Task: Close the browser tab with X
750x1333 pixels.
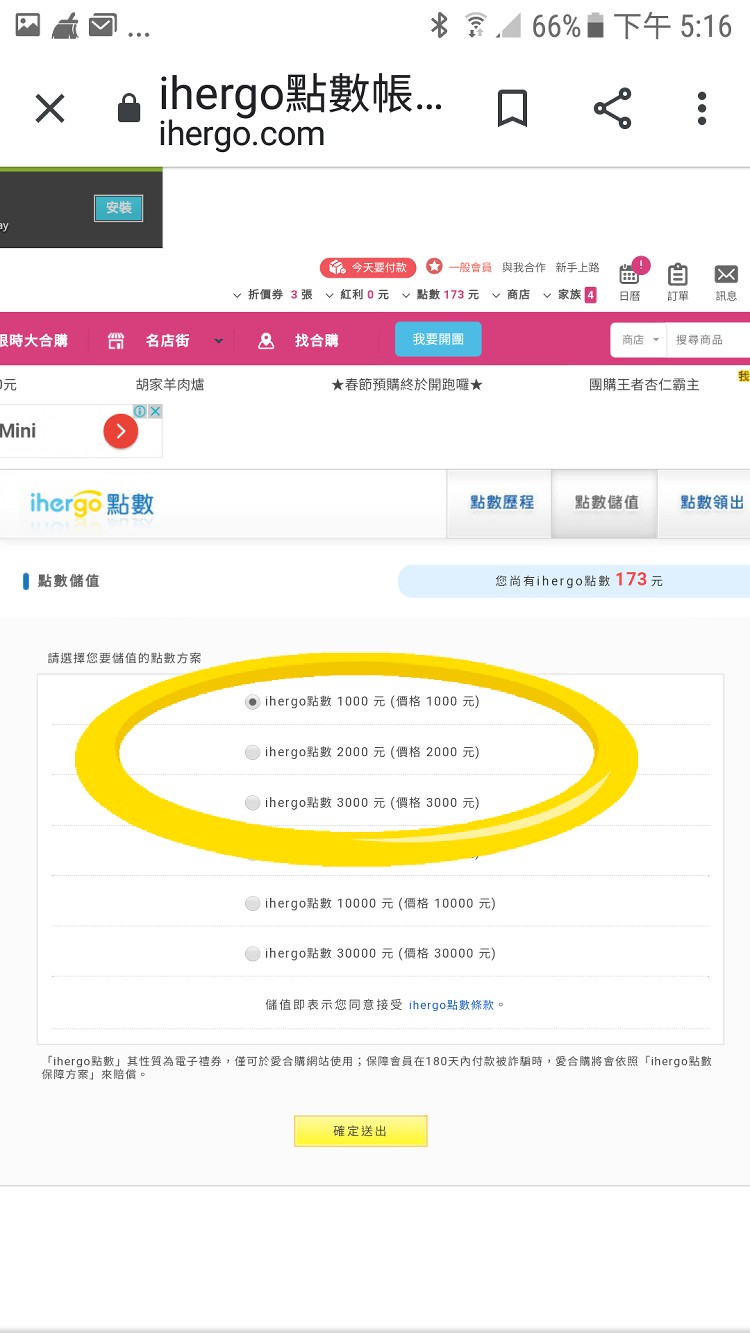Action: (49, 108)
